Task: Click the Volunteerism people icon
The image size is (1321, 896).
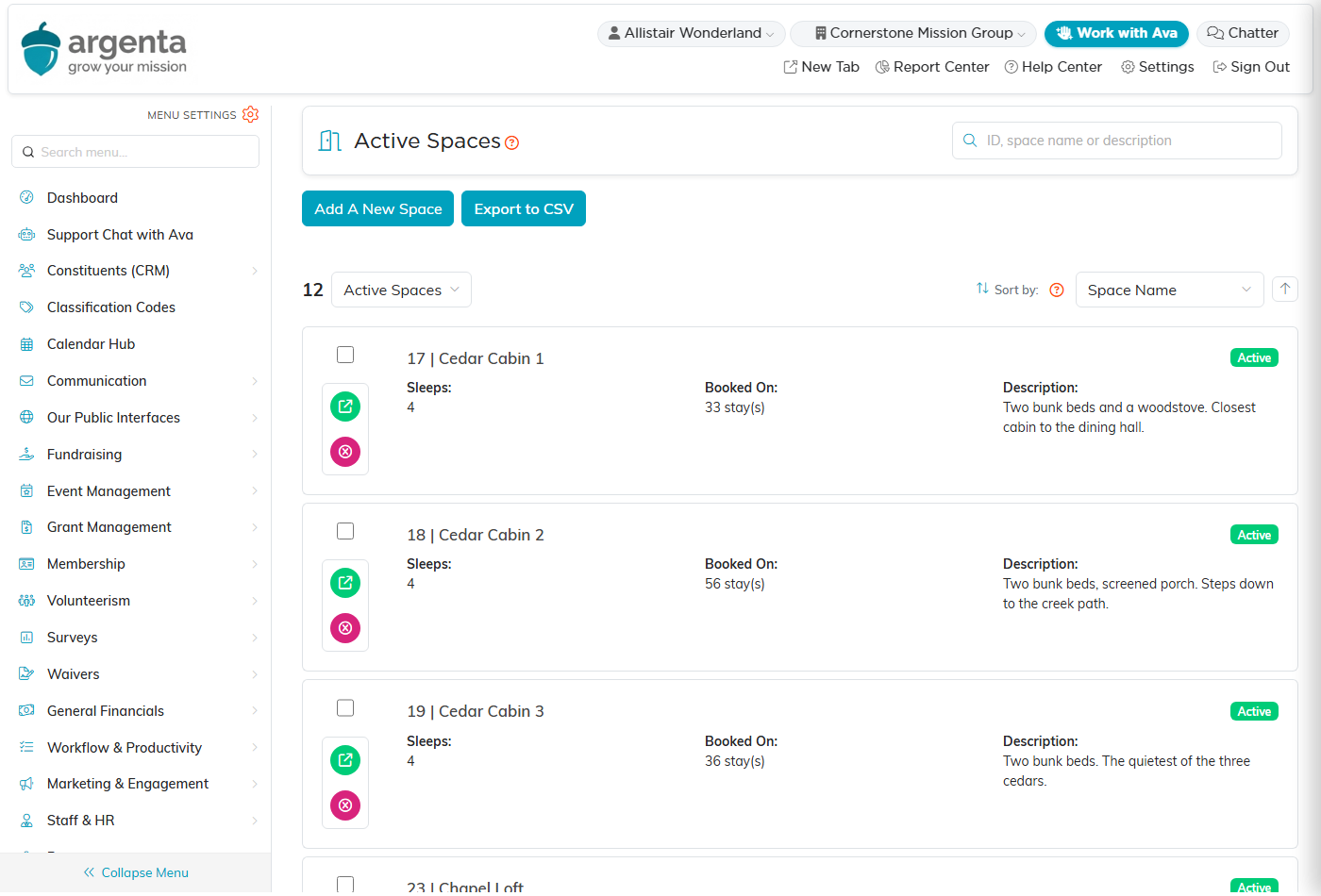Action: click(x=26, y=601)
